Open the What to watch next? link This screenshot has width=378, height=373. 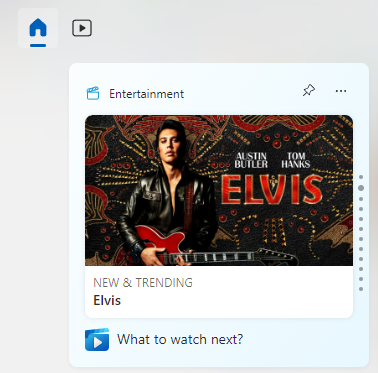pyautogui.click(x=180, y=339)
